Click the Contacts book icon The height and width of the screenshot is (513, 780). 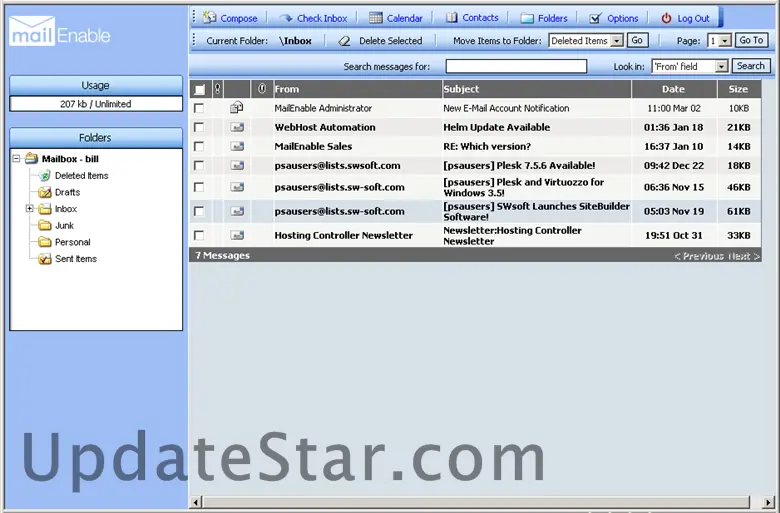(x=451, y=17)
